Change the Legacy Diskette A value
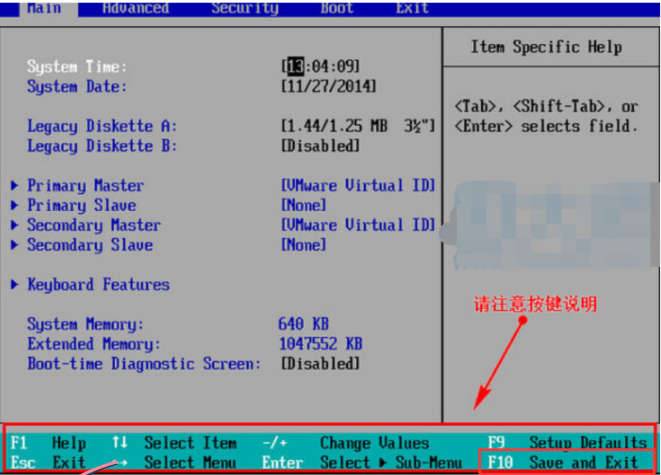 (x=358, y=126)
